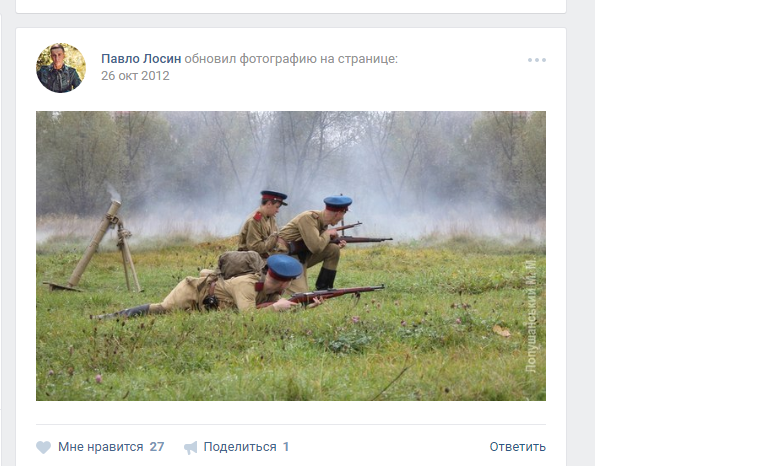The height and width of the screenshot is (466, 757).
Task: Click the divider line above the like bar
Action: 291,424
